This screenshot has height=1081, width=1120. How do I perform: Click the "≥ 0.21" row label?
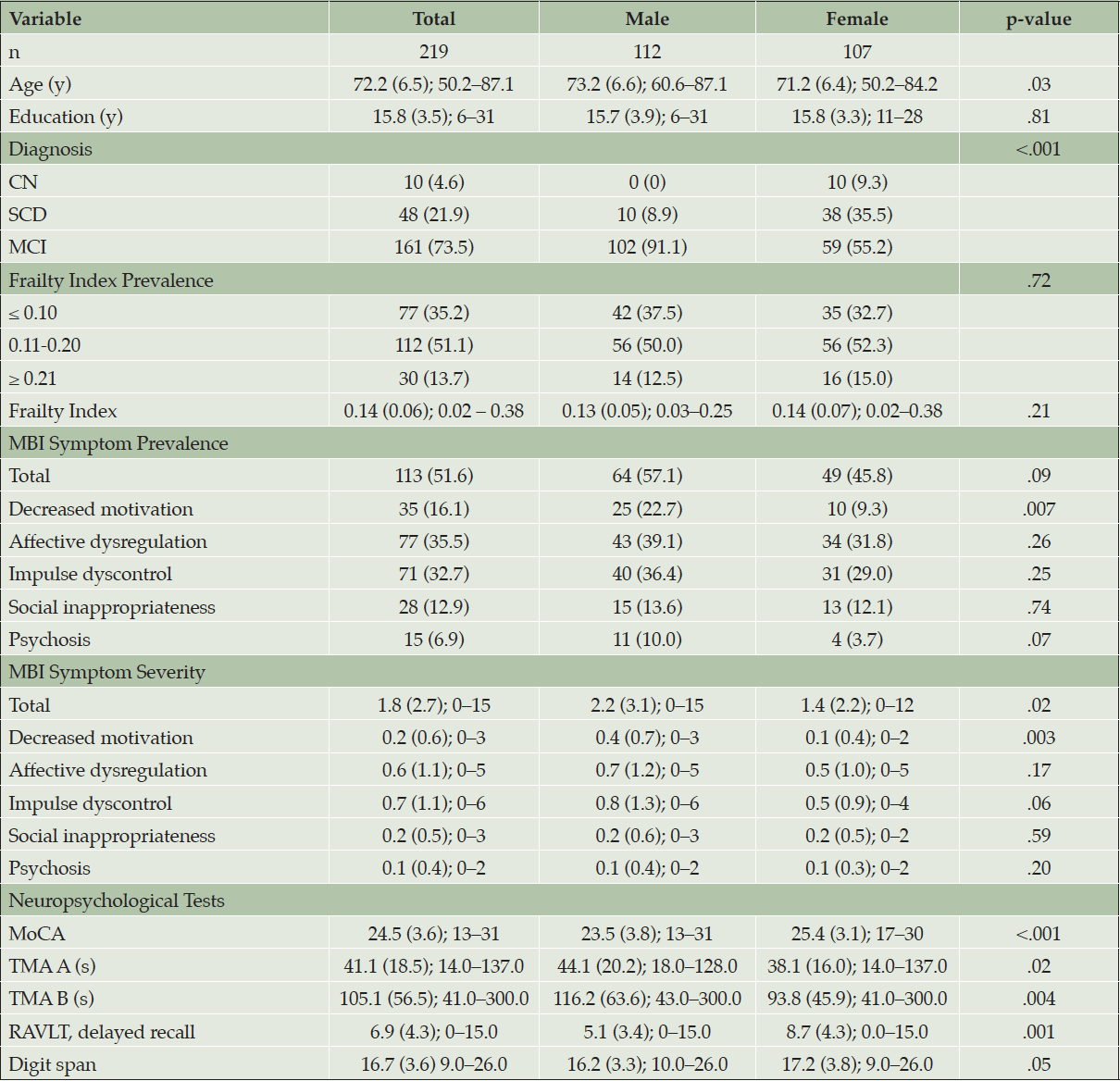[32, 379]
